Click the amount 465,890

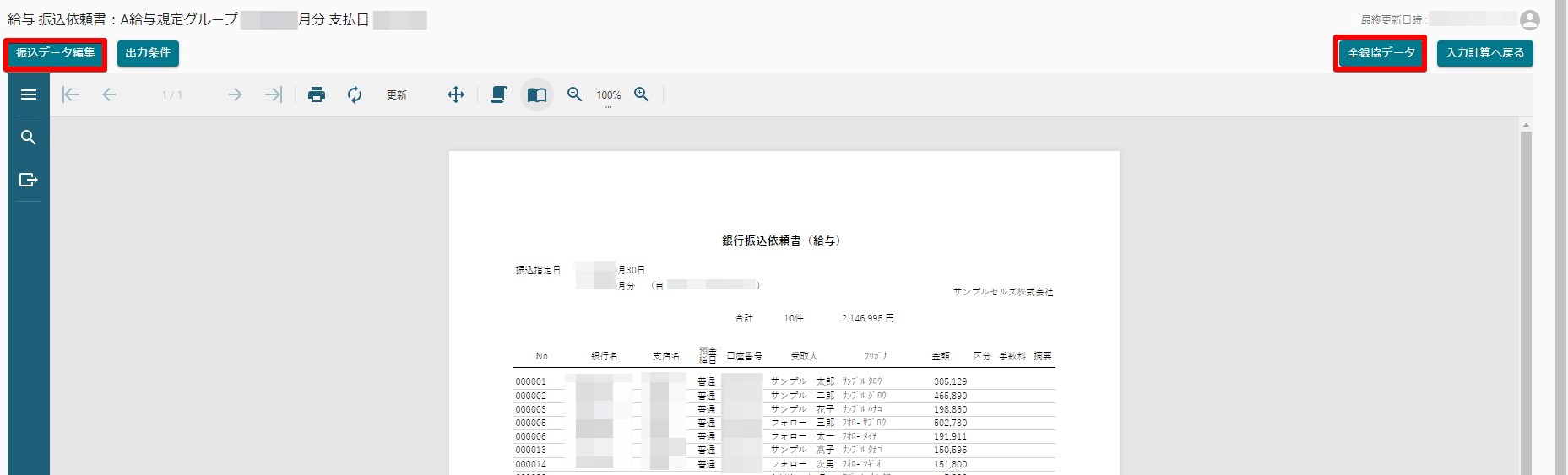point(951,396)
